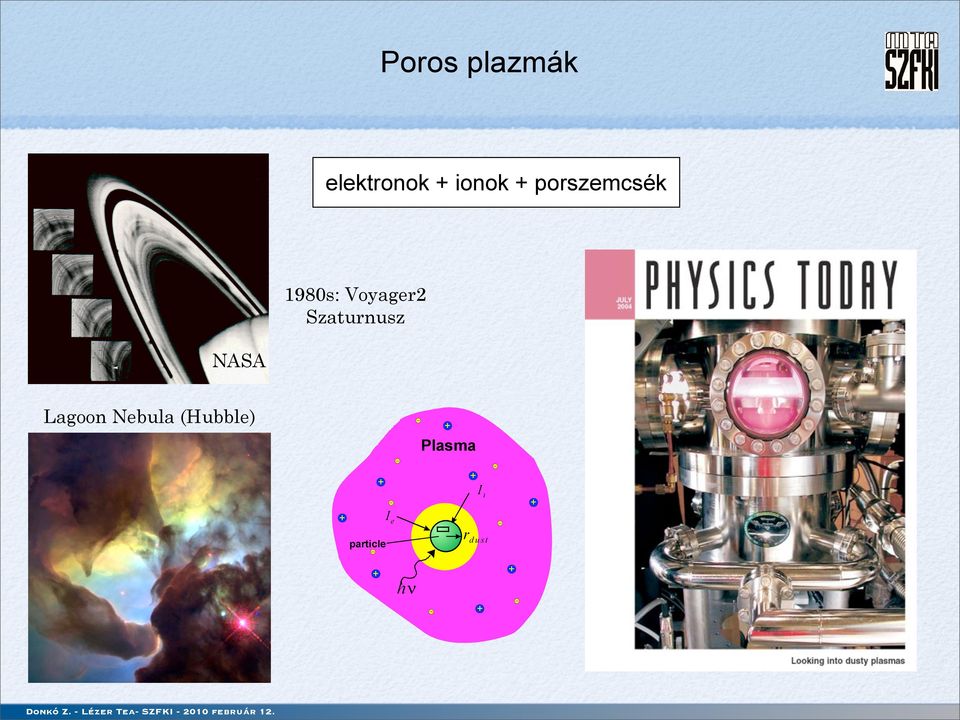Click the slide title 'Poros plazmák'
The height and width of the screenshot is (720, 960).
click(479, 62)
